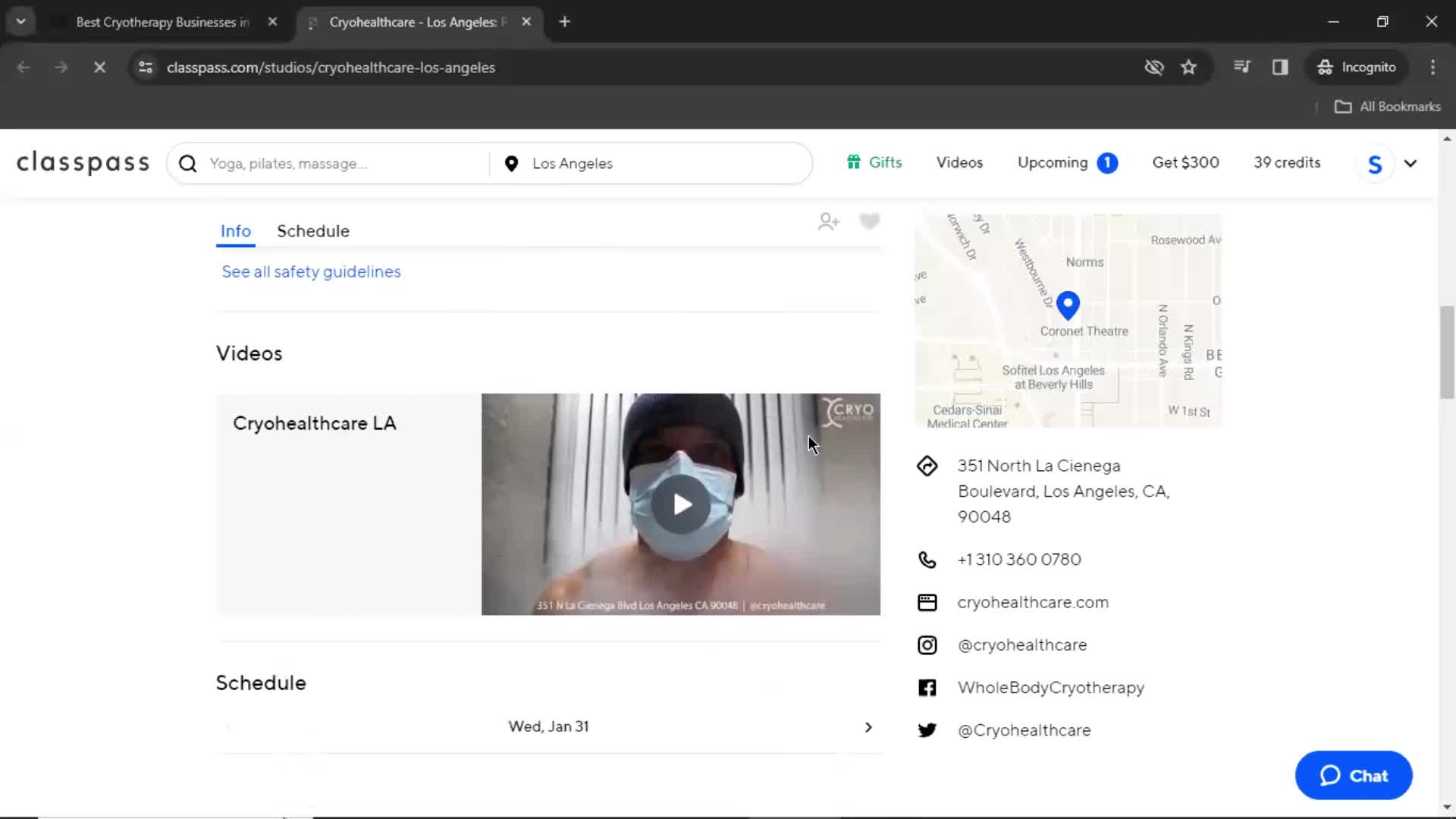The image size is (1456, 819).
Task: Close the Cryohealthcare - Los Angeles tab
Action: click(526, 22)
